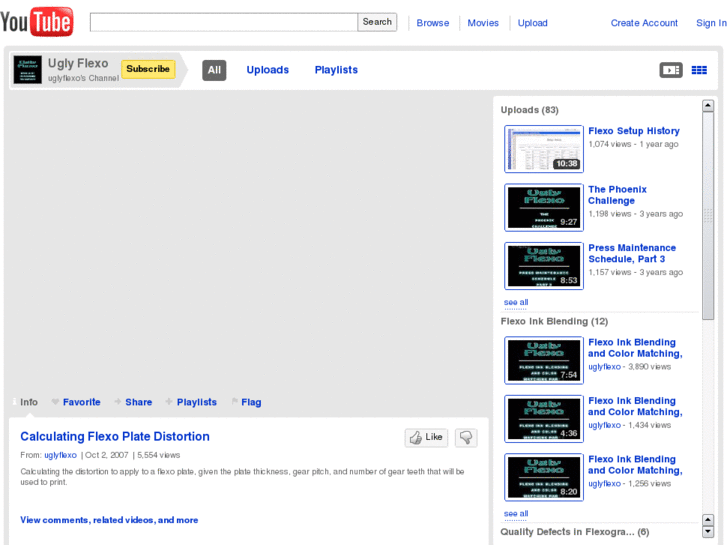Flag this video
Image resolution: width=727 pixels, height=545 pixels.
tap(251, 402)
